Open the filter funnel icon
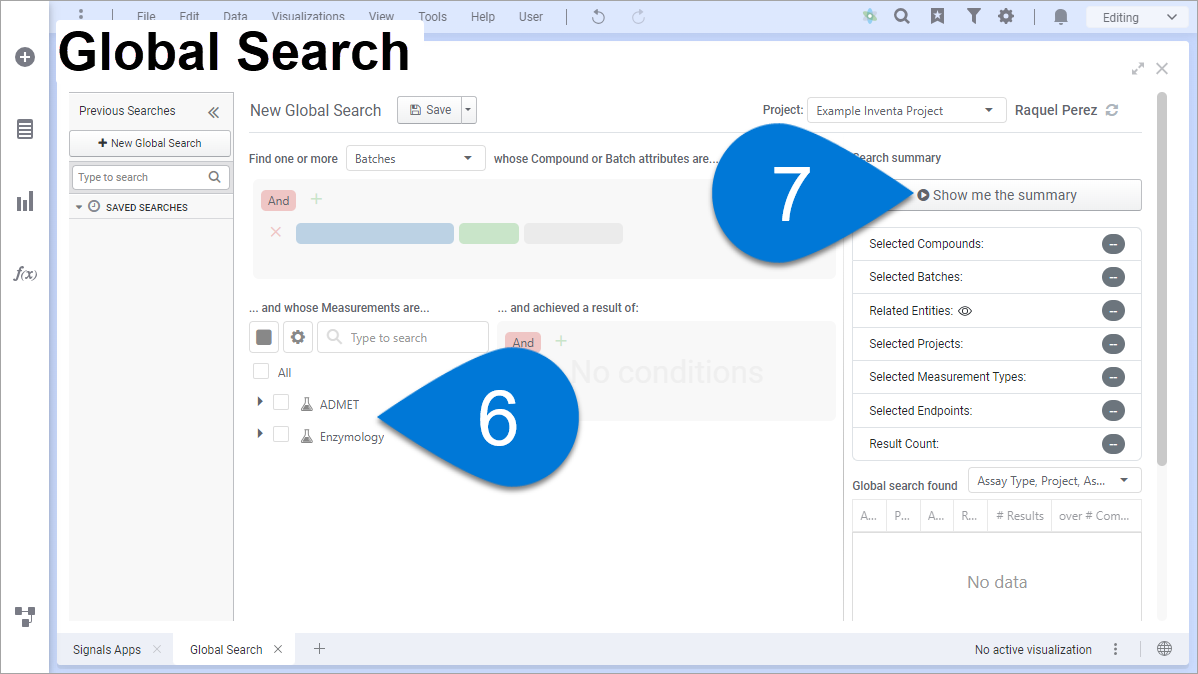Screen dimensions: 1198x674 click(973, 16)
